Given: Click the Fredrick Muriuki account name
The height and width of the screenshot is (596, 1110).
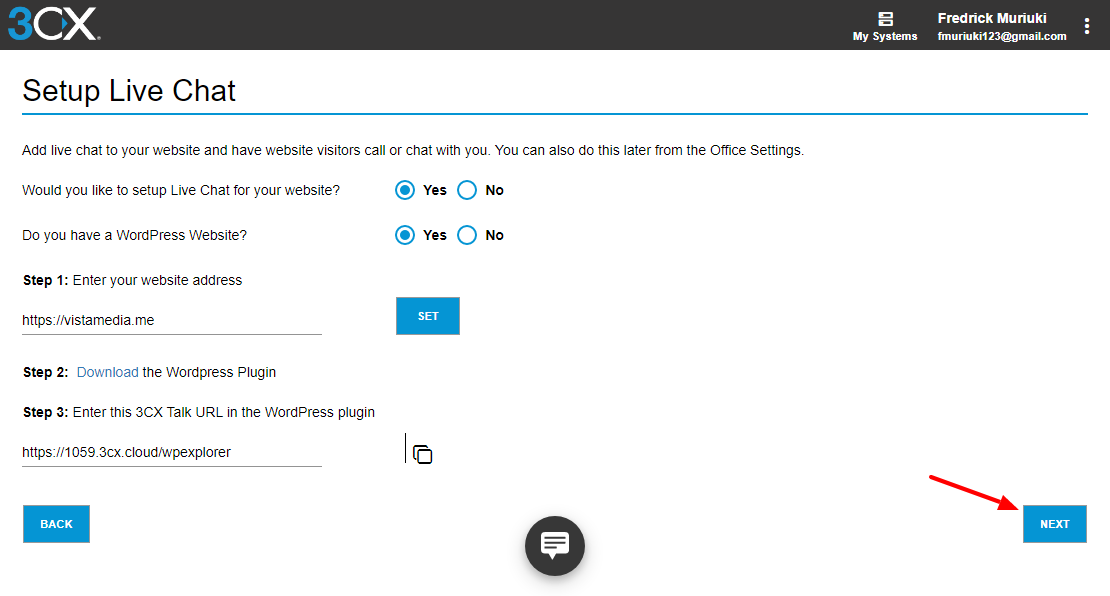Looking at the screenshot, I should pos(992,18).
